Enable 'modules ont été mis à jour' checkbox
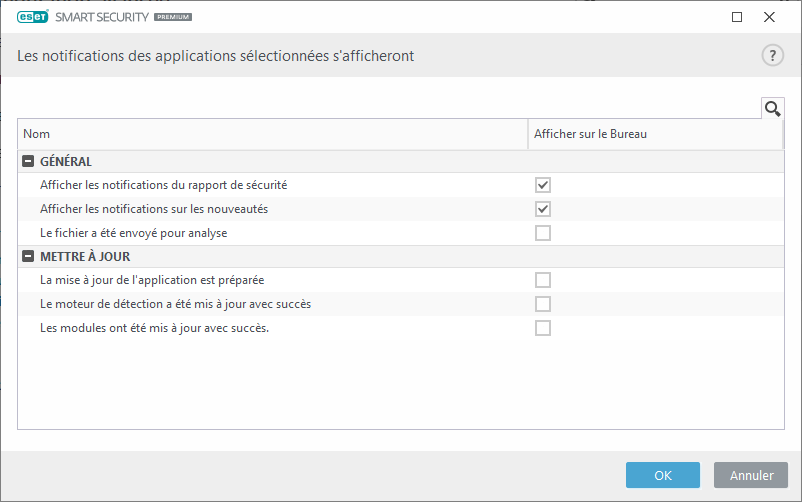The height and width of the screenshot is (502, 802). [543, 328]
